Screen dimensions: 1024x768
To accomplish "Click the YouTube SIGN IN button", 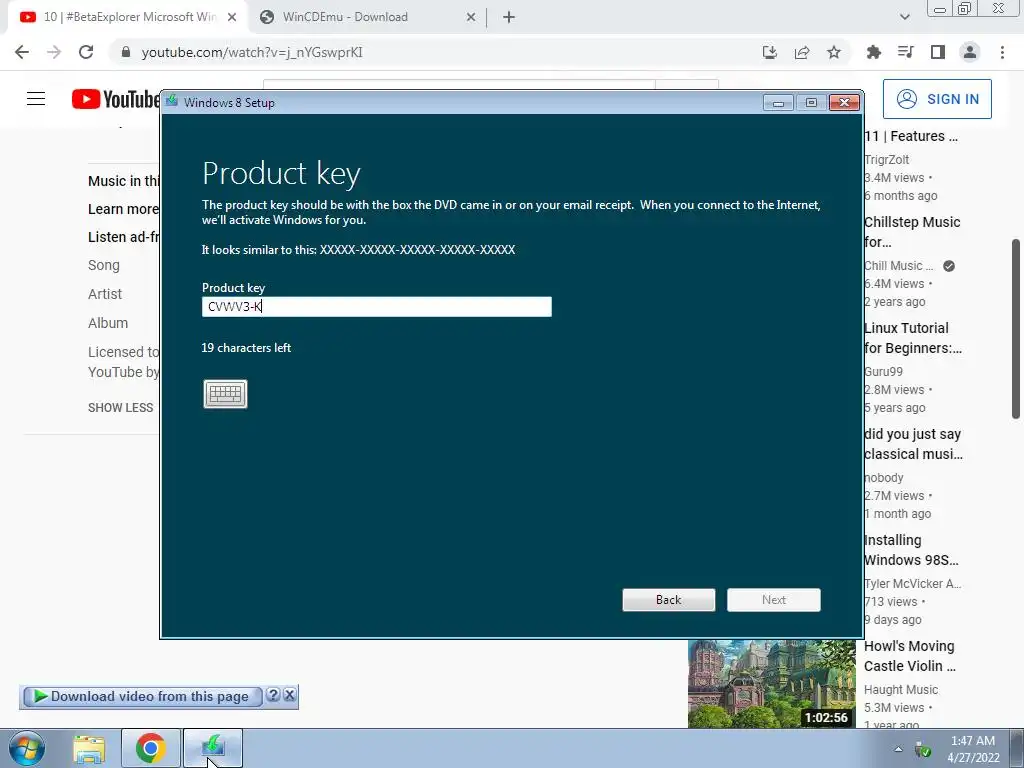I will point(937,99).
